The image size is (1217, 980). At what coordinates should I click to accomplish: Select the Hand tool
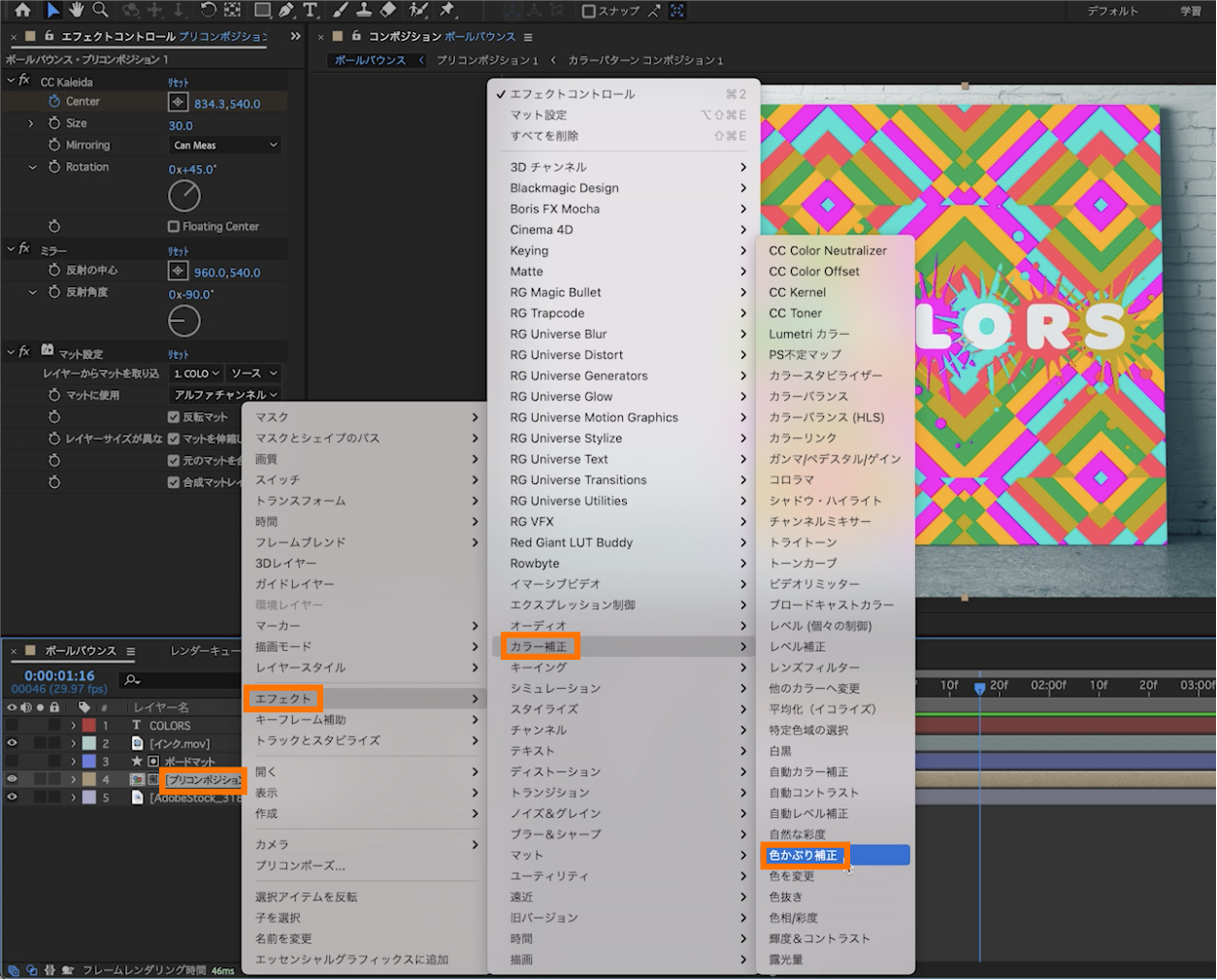pos(77,10)
